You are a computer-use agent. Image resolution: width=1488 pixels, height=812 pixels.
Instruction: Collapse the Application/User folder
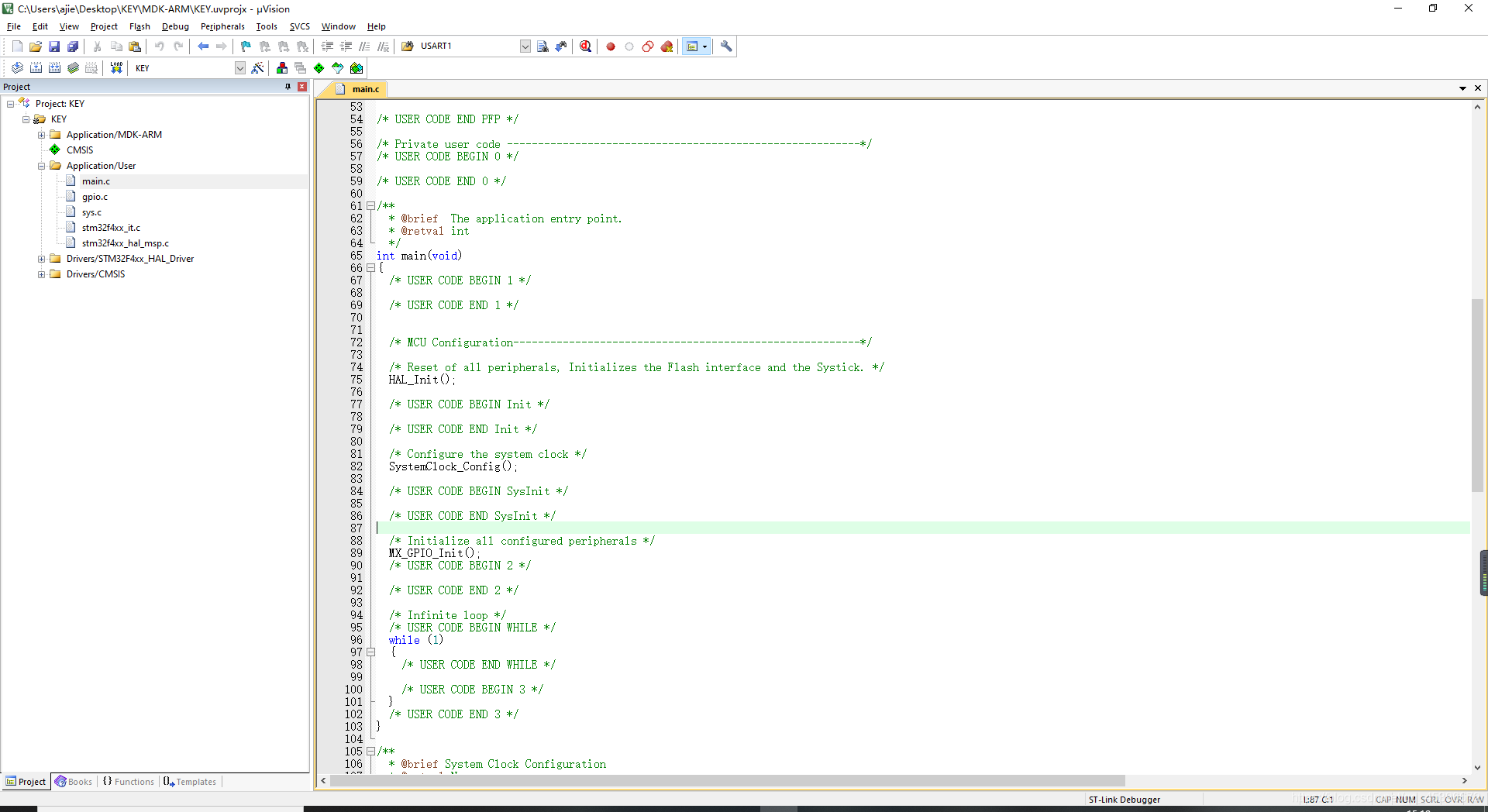coord(41,166)
